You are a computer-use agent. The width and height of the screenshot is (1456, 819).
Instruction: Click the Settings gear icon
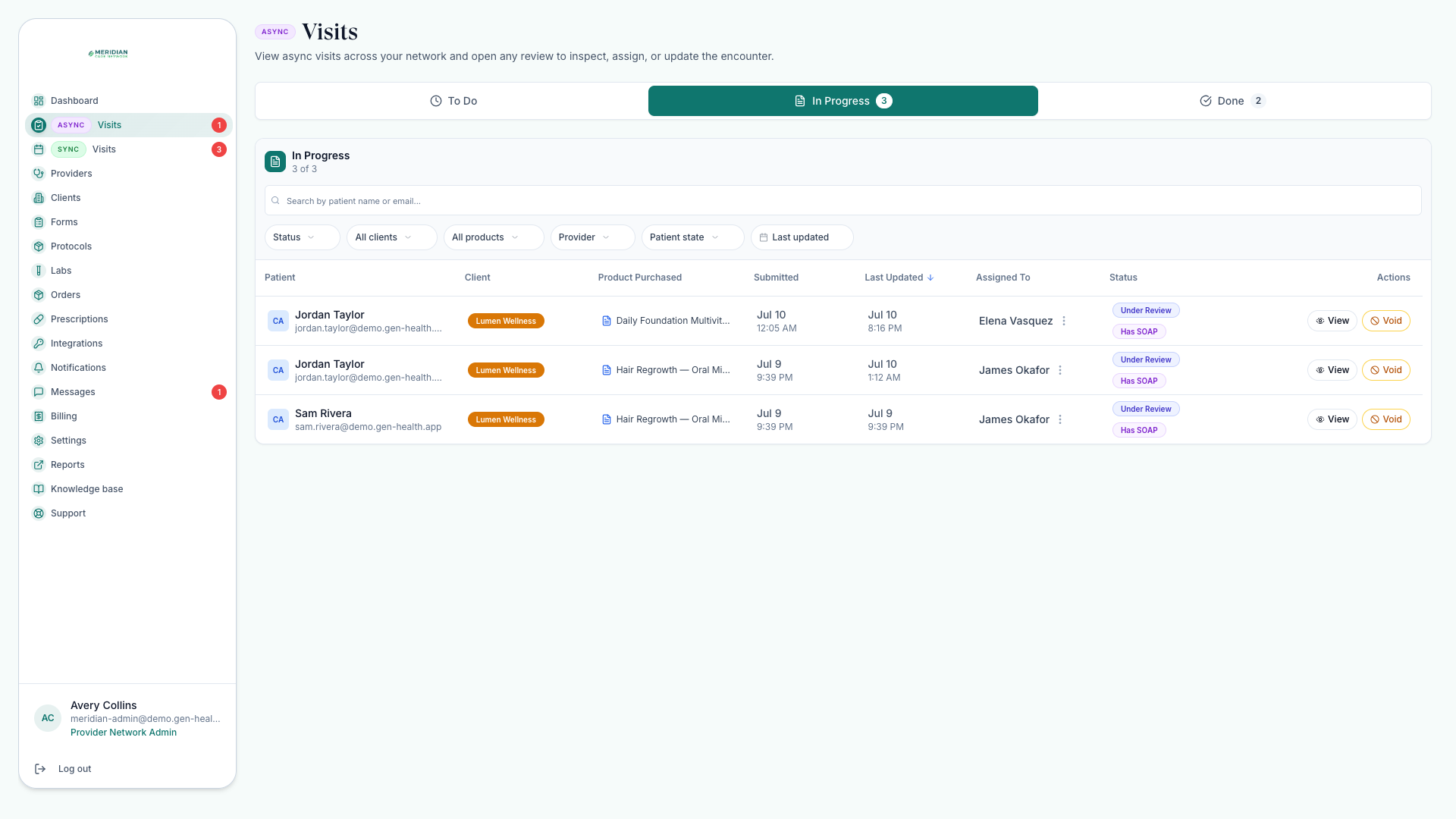pyautogui.click(x=39, y=441)
